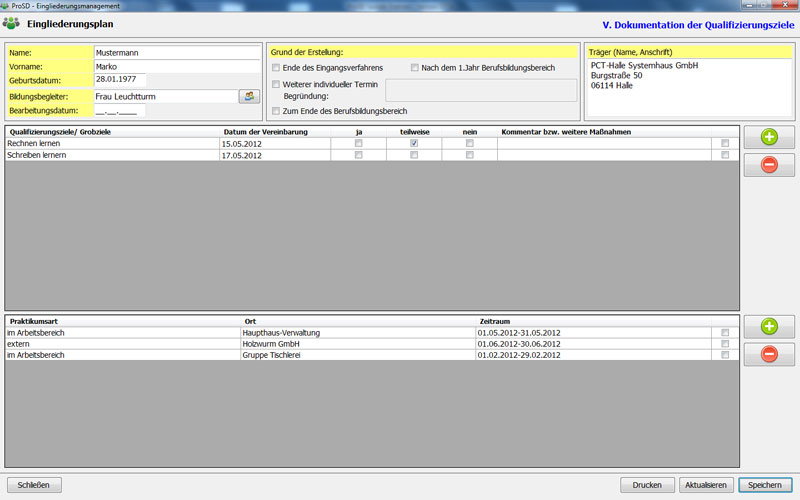The width and height of the screenshot is (800, 500).
Task: Tick 'Zum Ende des Berufsbildungsbereich' option
Action: tap(276, 111)
